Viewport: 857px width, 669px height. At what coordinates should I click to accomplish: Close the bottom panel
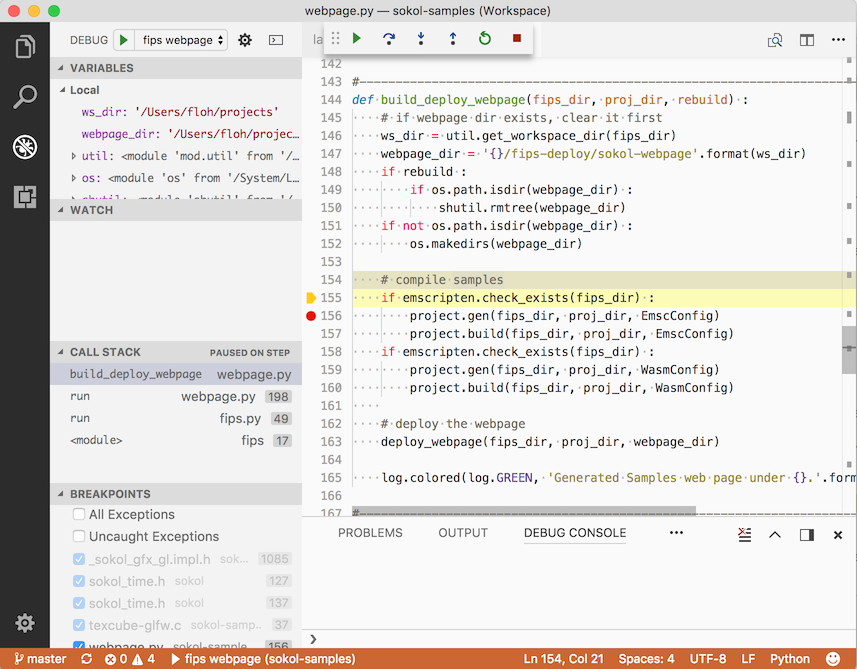[x=838, y=535]
